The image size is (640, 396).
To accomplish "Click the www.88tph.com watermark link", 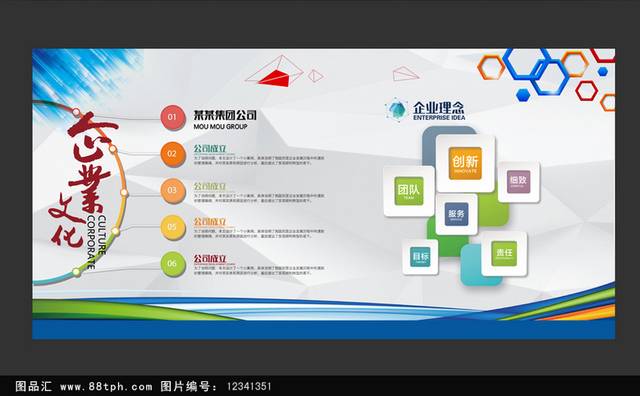I will pos(106,386).
